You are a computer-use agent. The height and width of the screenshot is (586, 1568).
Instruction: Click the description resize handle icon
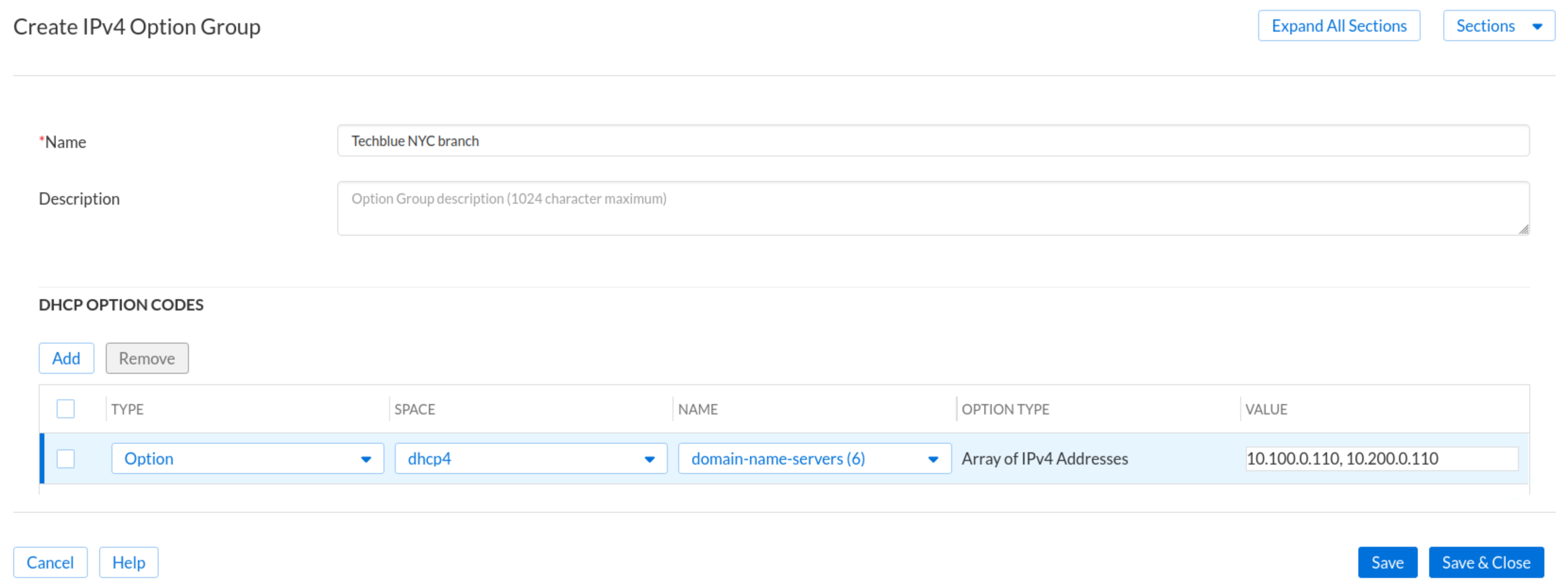click(x=1523, y=229)
